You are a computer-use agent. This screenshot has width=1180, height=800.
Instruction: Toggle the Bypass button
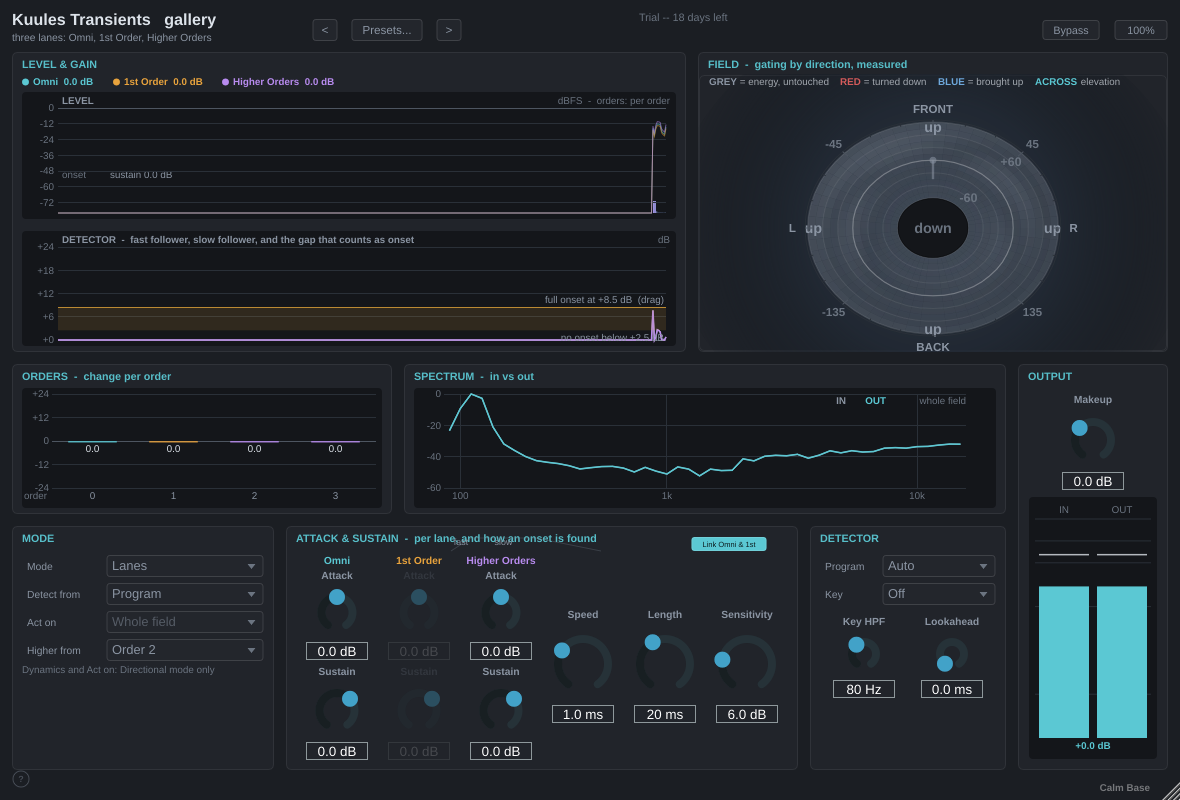[1070, 30]
